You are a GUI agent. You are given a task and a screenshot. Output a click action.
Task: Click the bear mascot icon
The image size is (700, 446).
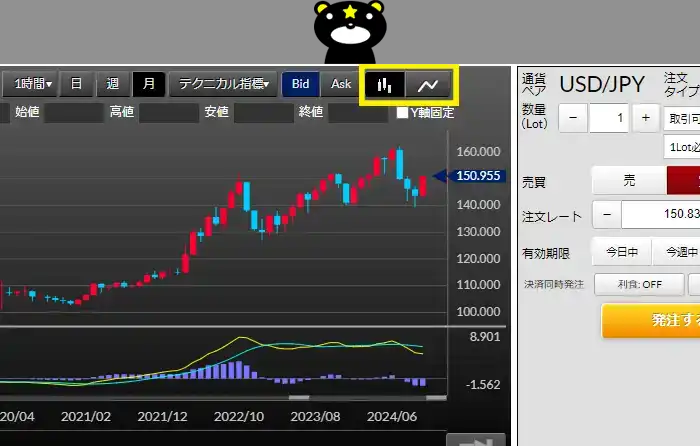click(x=350, y=32)
